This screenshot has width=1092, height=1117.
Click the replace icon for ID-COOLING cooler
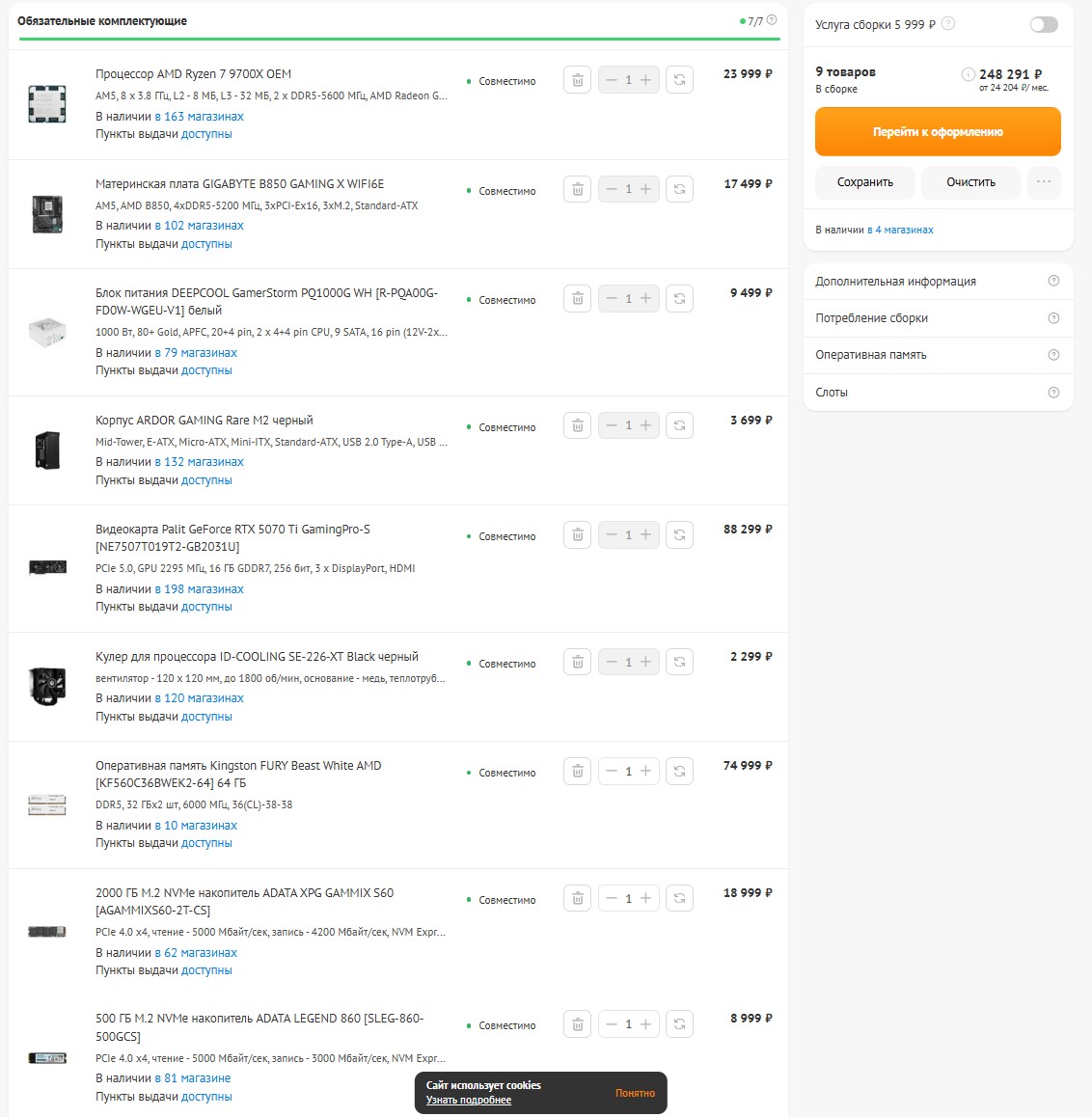(679, 662)
